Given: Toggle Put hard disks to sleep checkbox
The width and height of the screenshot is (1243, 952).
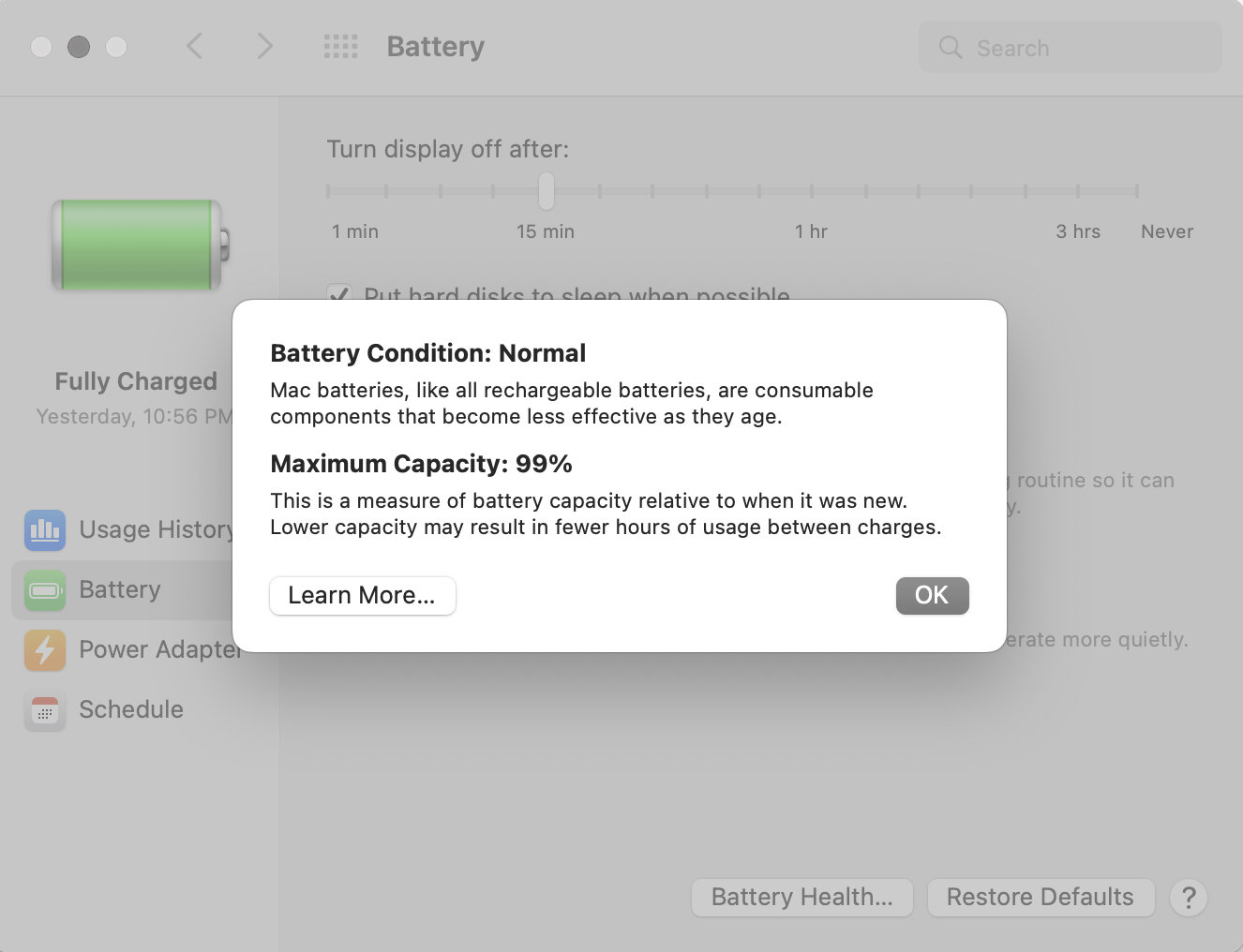Looking at the screenshot, I should coord(339,294).
